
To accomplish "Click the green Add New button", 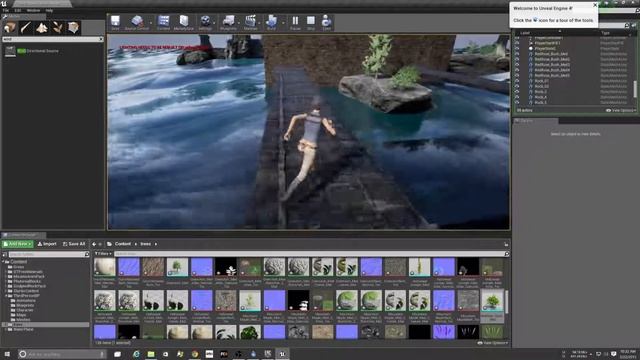I will click(x=17, y=244).
